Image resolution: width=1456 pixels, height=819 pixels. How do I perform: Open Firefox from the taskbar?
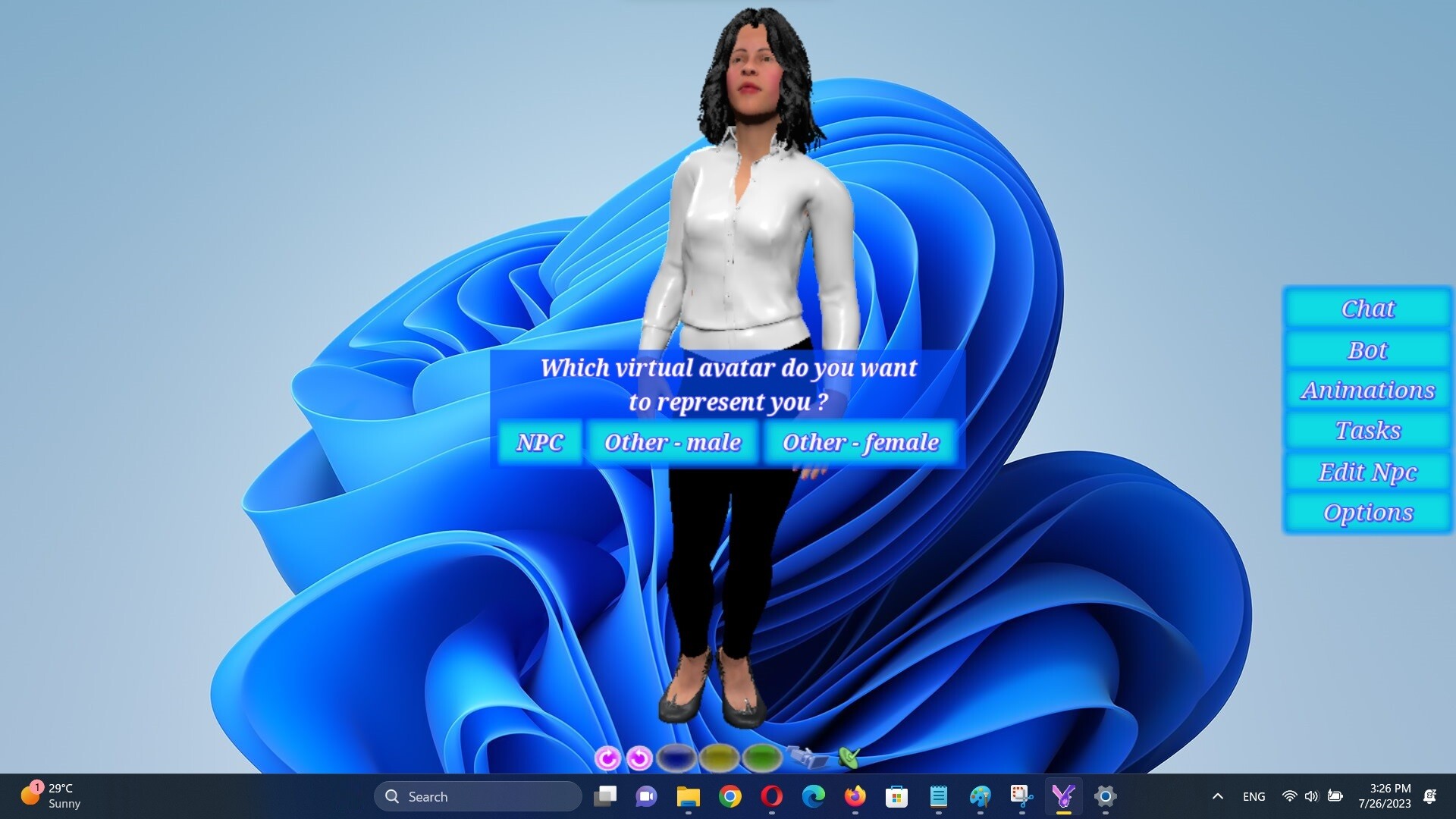pyautogui.click(x=854, y=796)
